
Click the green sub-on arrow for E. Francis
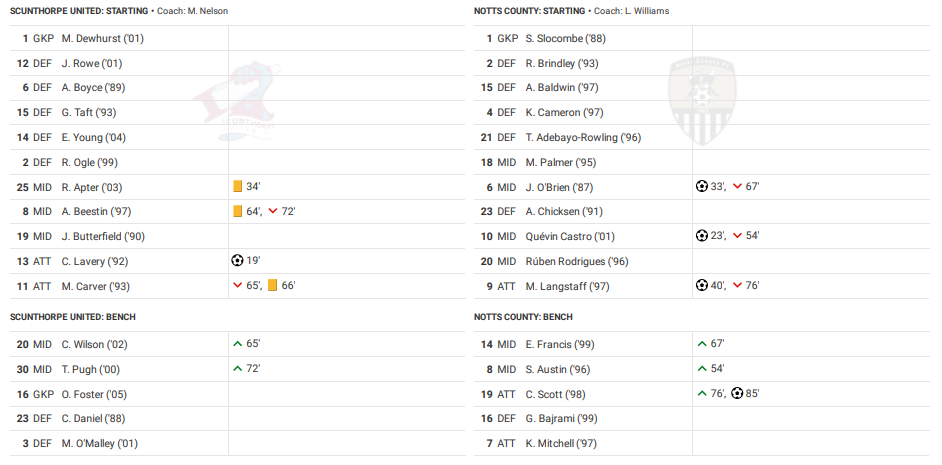[x=702, y=344]
